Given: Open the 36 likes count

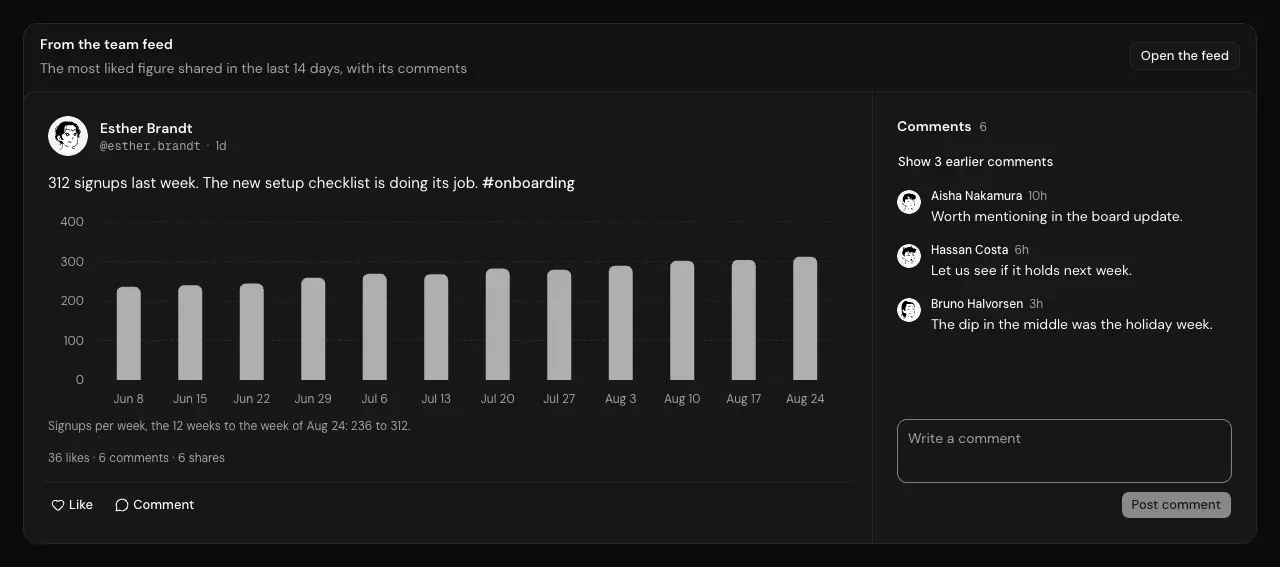Looking at the screenshot, I should [x=69, y=458].
